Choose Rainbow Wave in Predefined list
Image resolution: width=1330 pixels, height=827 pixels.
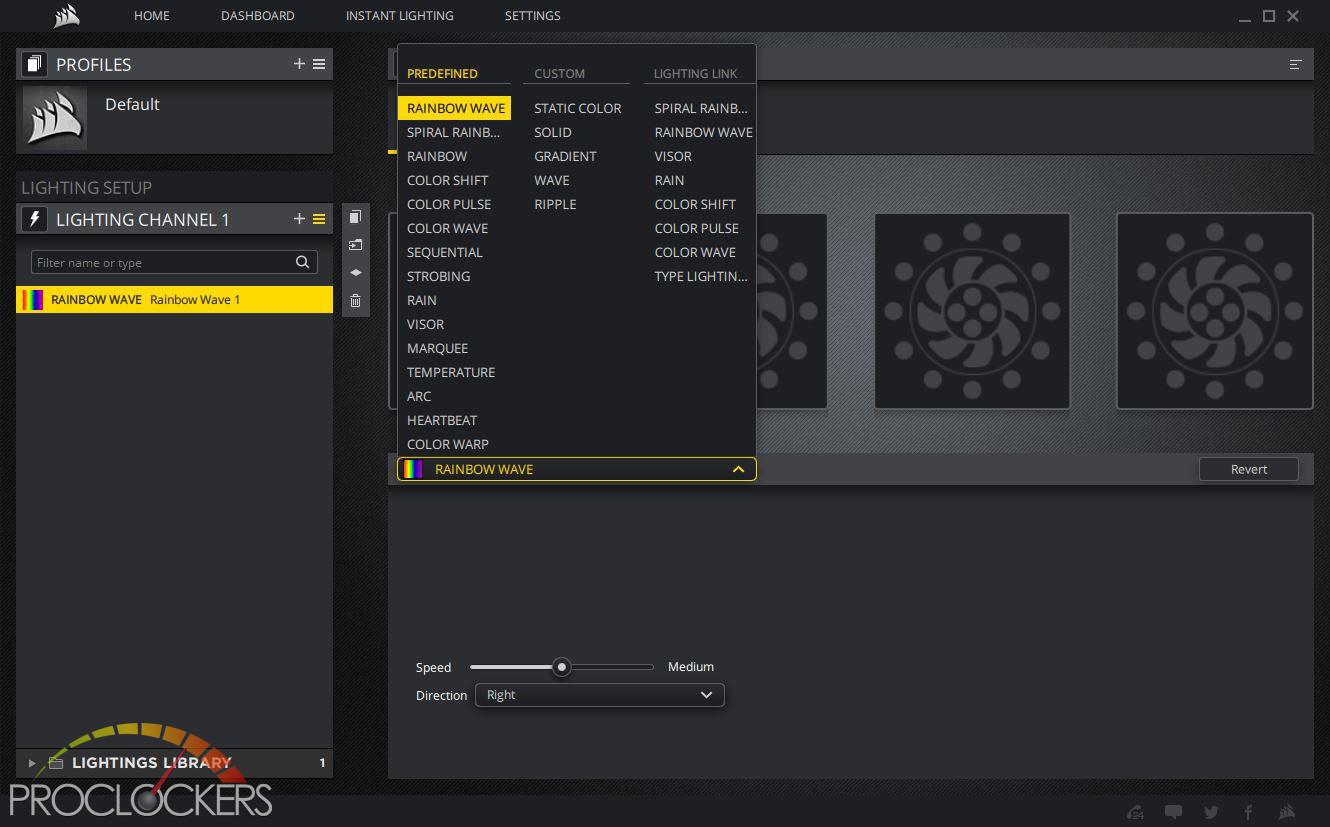455,108
